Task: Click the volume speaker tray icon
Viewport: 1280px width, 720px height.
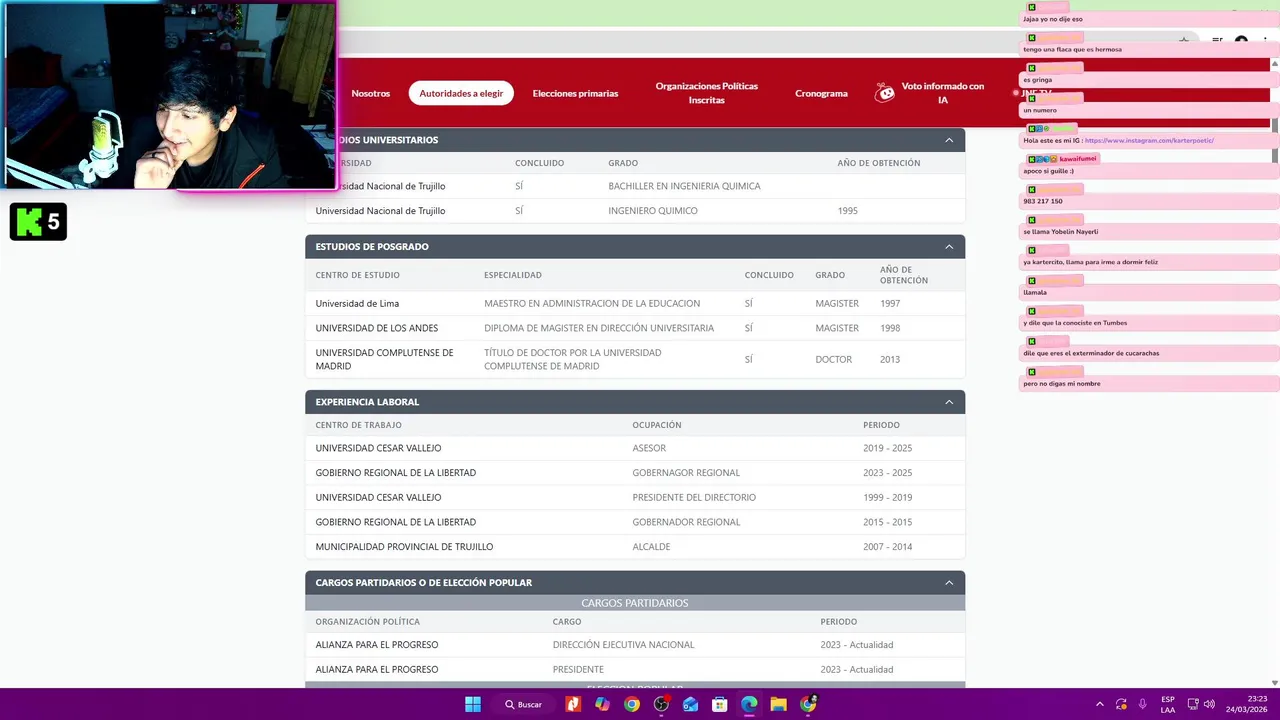Action: (x=1209, y=704)
